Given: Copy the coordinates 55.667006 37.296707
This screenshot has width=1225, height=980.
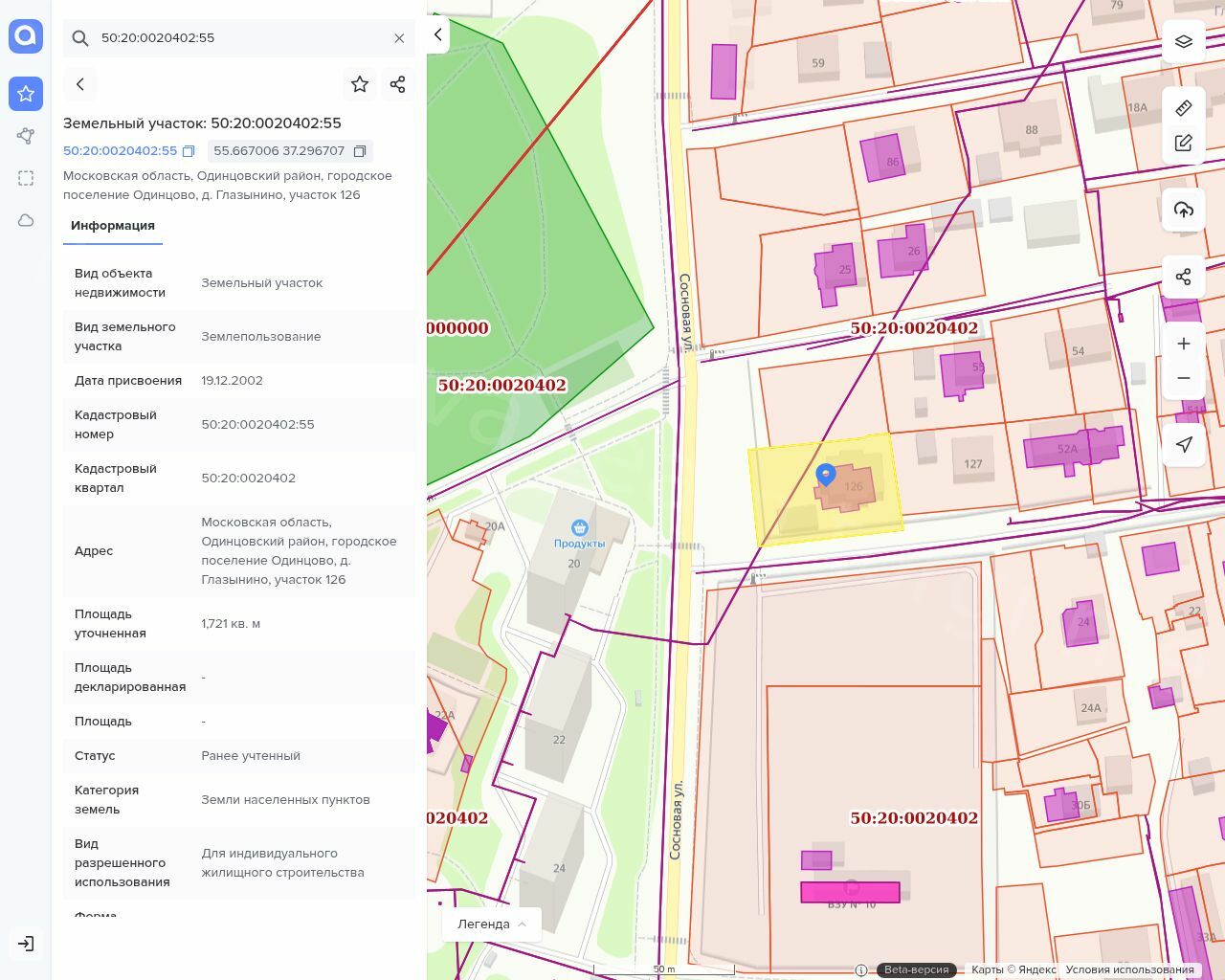Looking at the screenshot, I should tap(360, 151).
